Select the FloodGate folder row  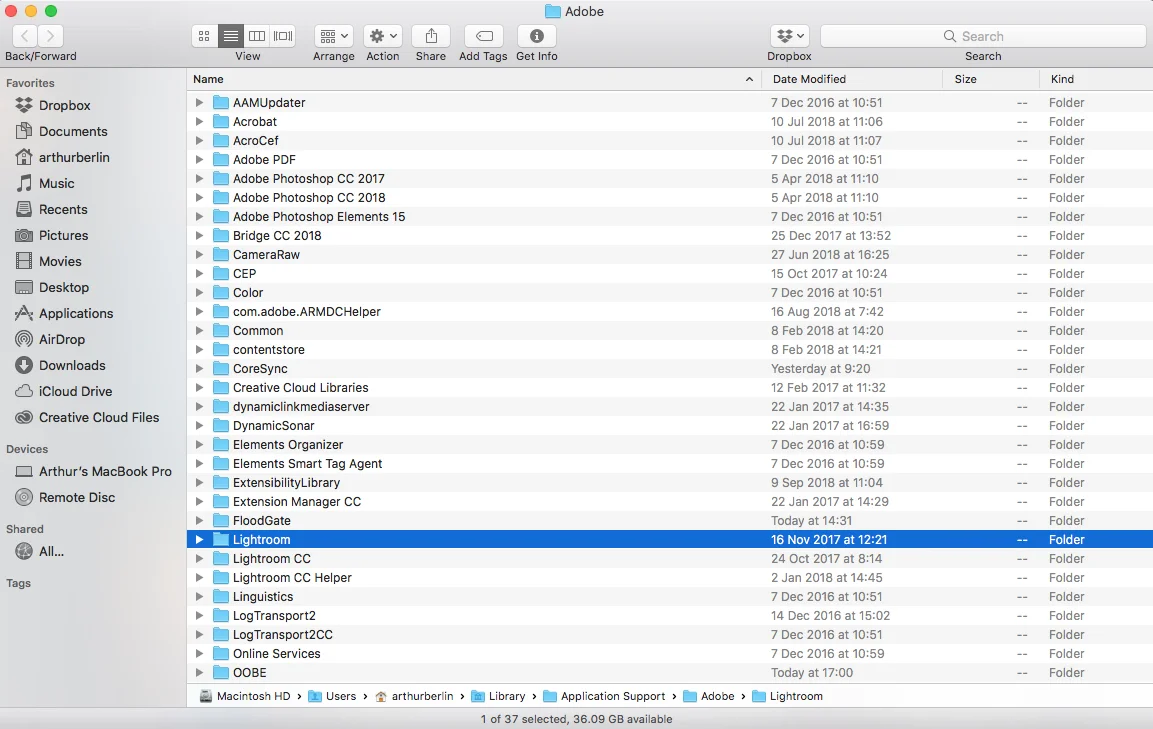pyautogui.click(x=670, y=521)
